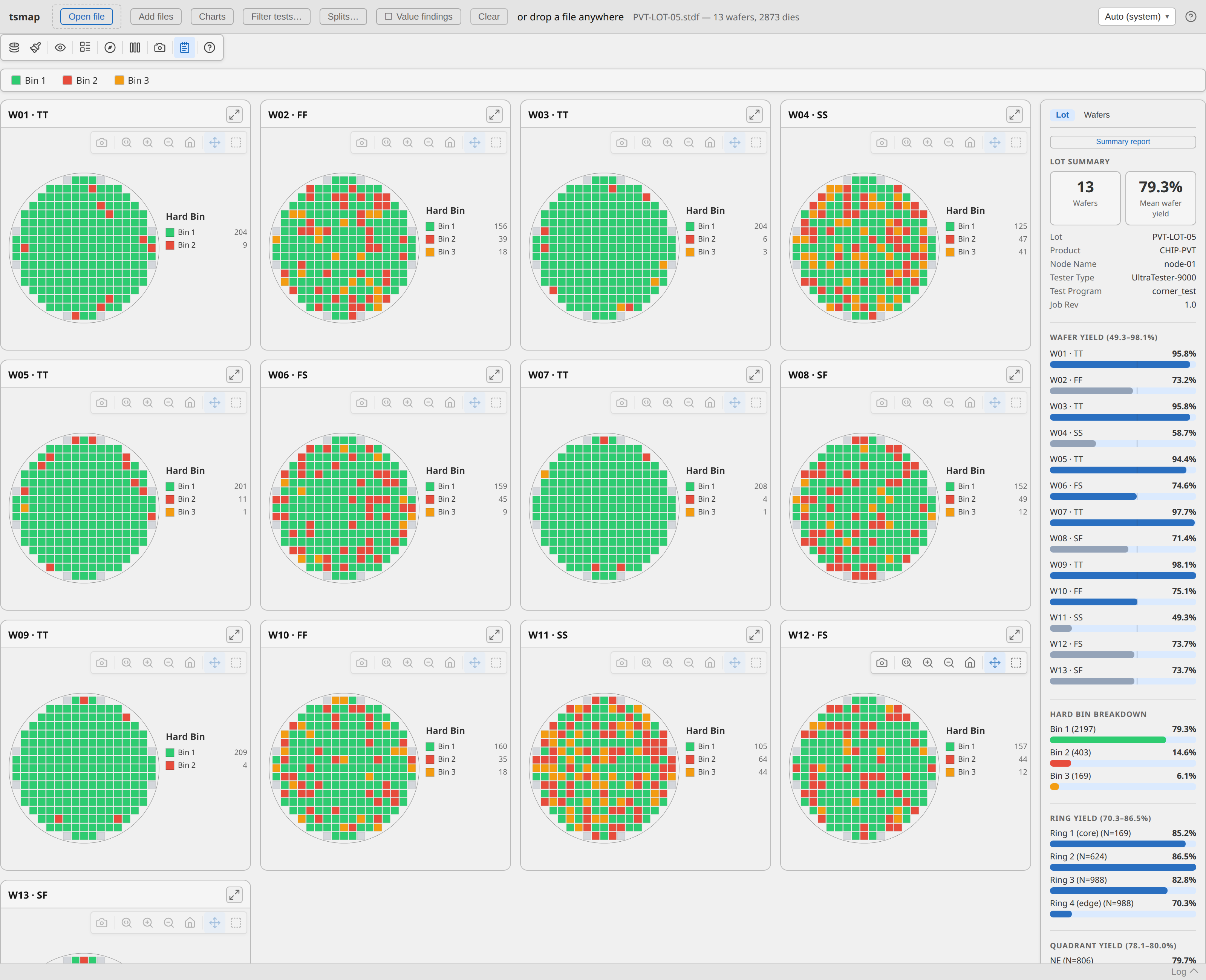This screenshot has width=1206, height=980.
Task: Reset W03 · TT wafer map to home view
Action: click(x=710, y=143)
